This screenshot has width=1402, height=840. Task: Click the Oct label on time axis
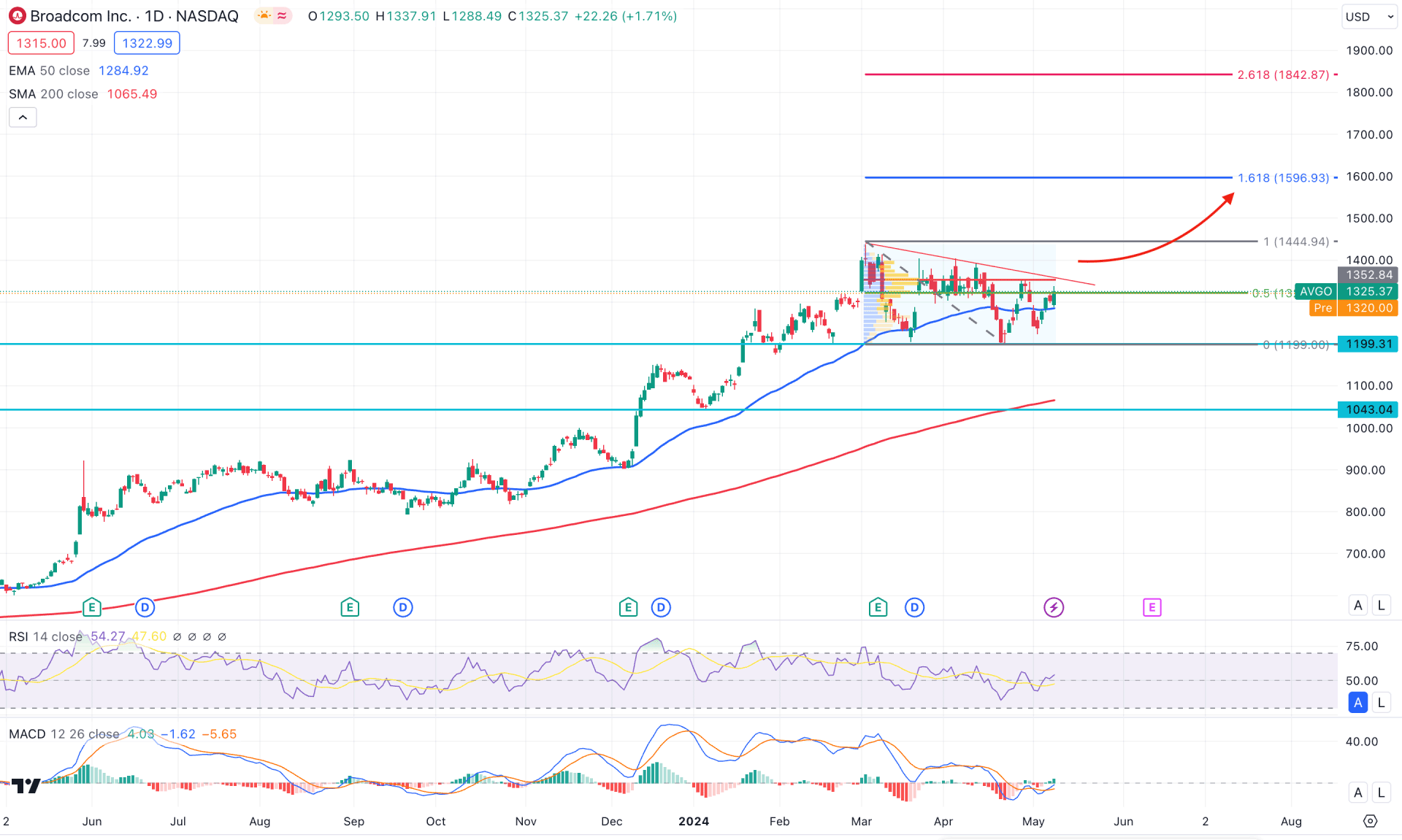[x=436, y=821]
